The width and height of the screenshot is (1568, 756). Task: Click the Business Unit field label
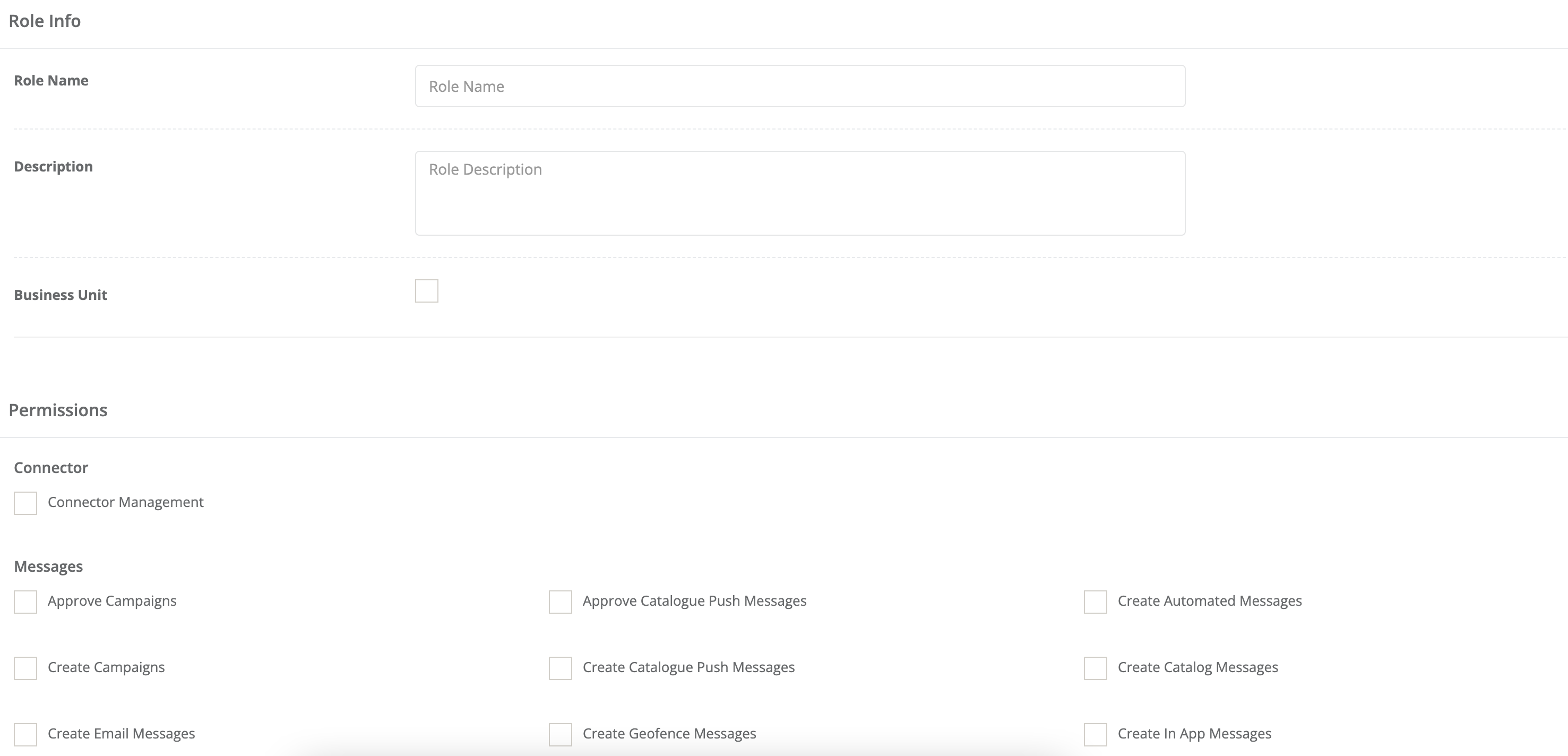point(61,295)
